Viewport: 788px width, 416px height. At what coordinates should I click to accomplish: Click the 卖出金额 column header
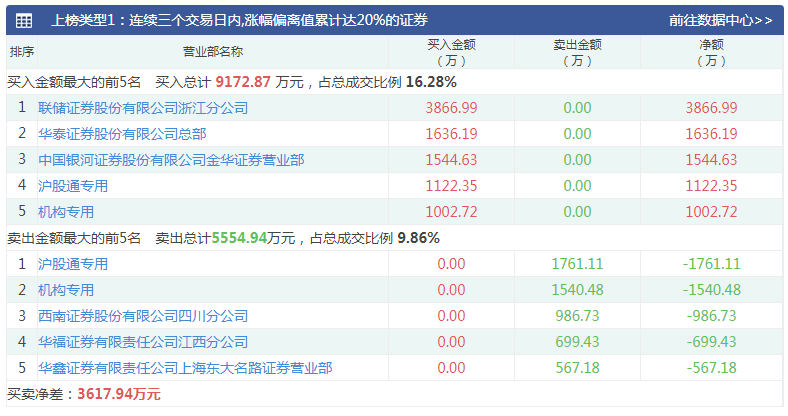pos(577,52)
